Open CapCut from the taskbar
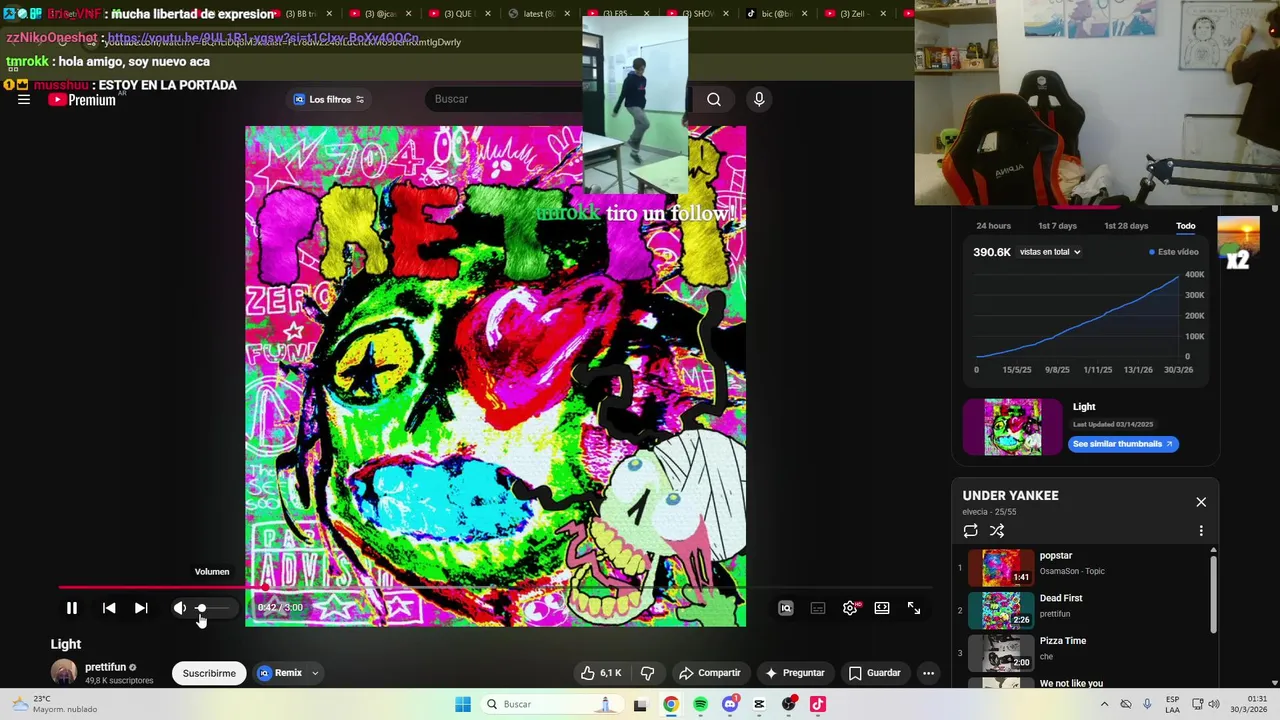This screenshot has height=720, width=1280. tap(759, 704)
